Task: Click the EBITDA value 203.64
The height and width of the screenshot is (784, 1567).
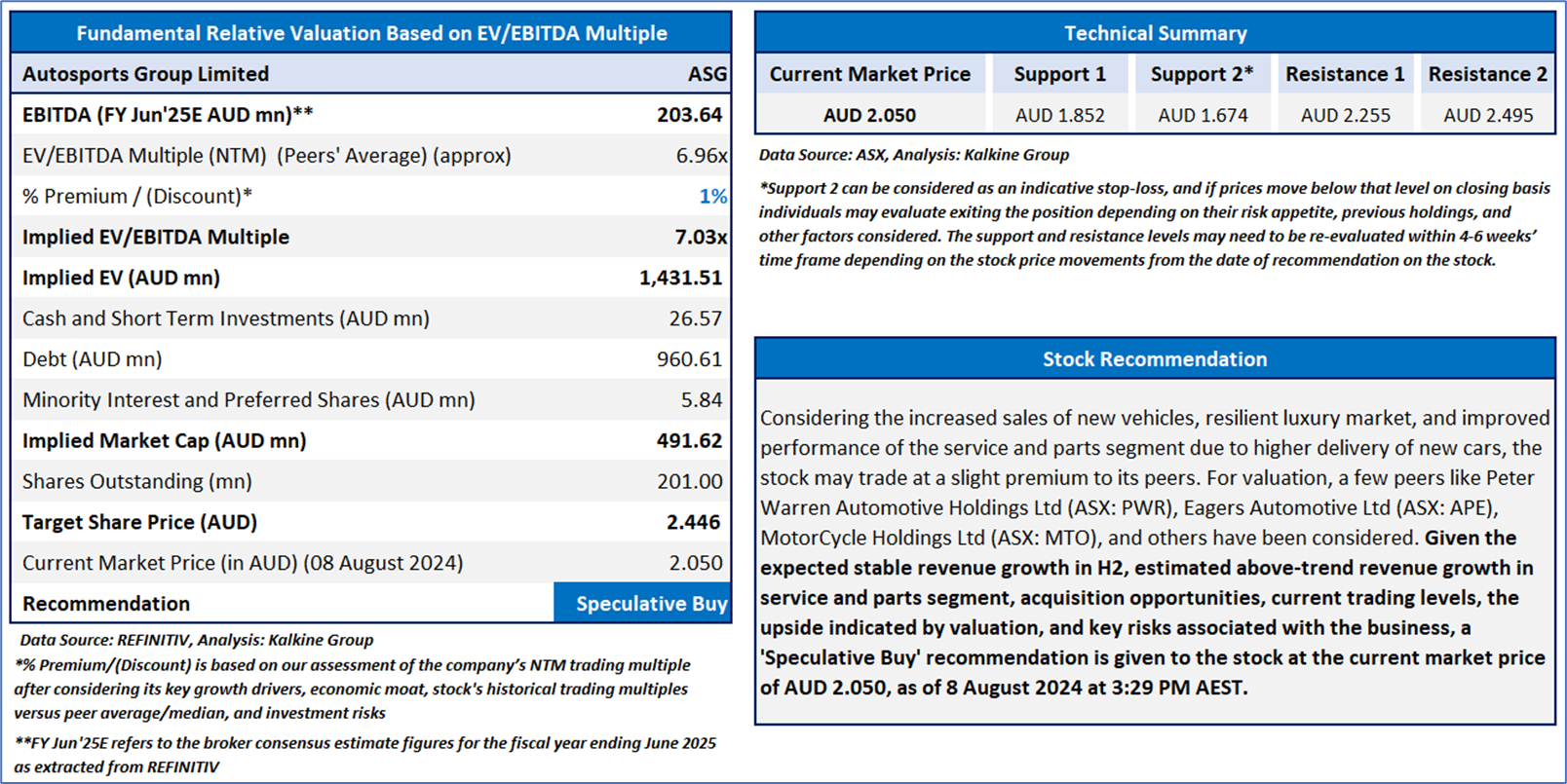Action: point(689,115)
